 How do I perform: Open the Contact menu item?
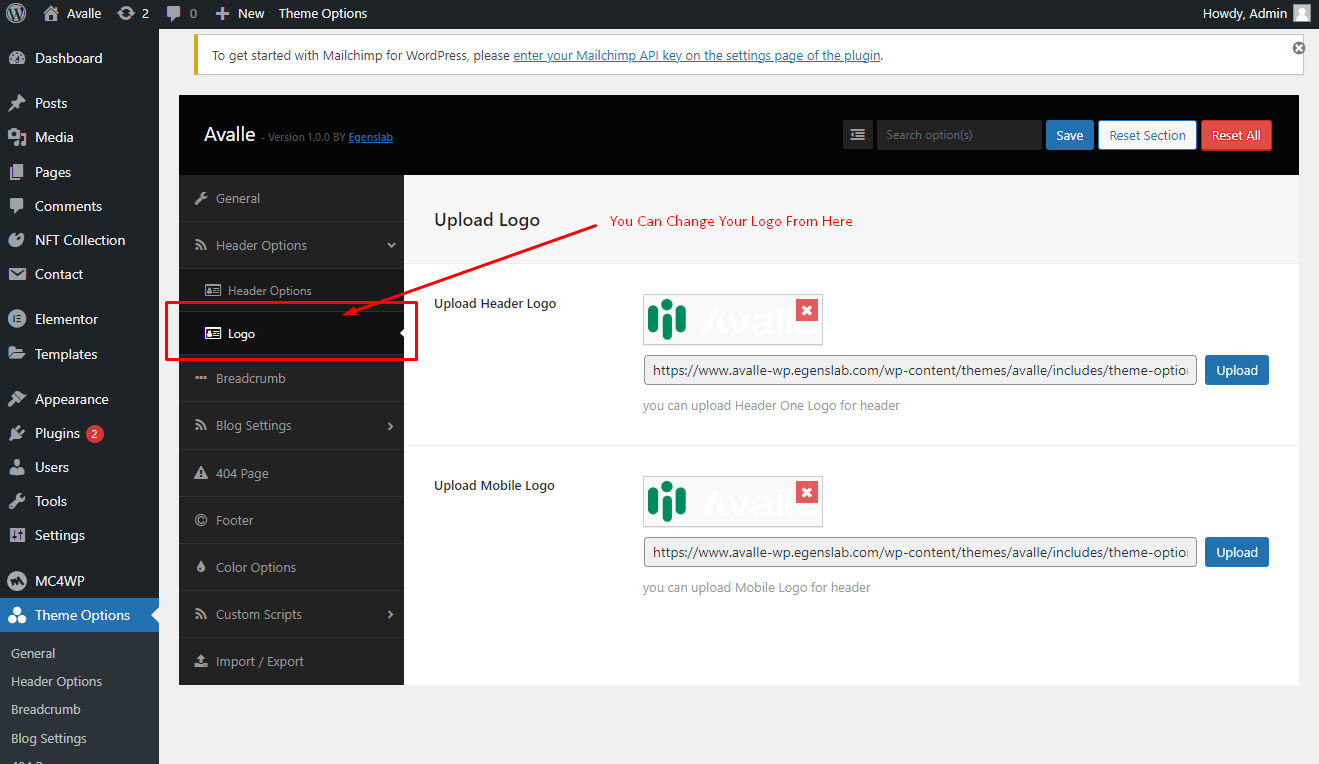point(79,274)
